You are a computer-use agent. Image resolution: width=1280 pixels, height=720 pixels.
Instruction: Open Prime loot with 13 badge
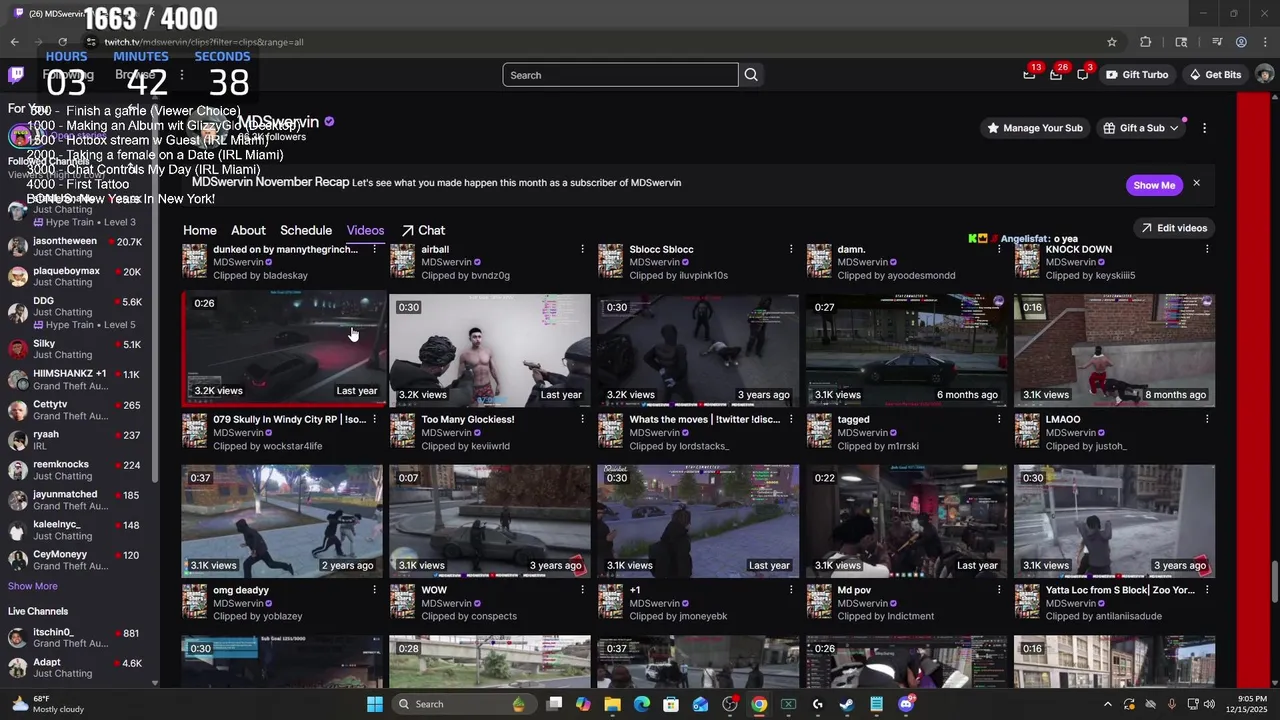point(1029,75)
